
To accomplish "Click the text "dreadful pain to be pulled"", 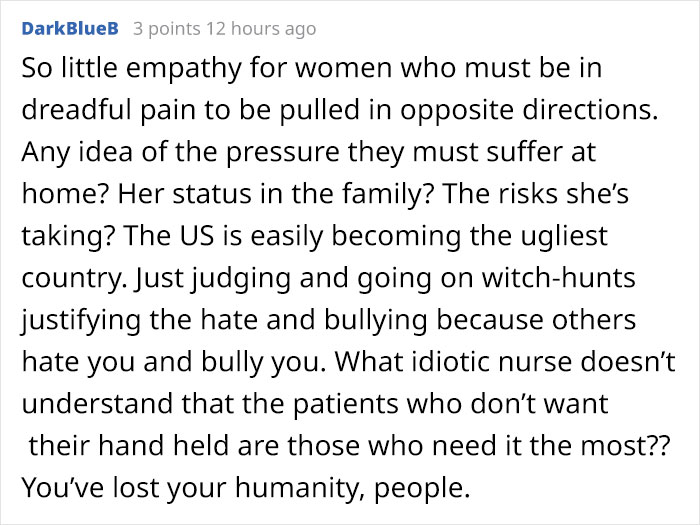I will click(191, 110).
